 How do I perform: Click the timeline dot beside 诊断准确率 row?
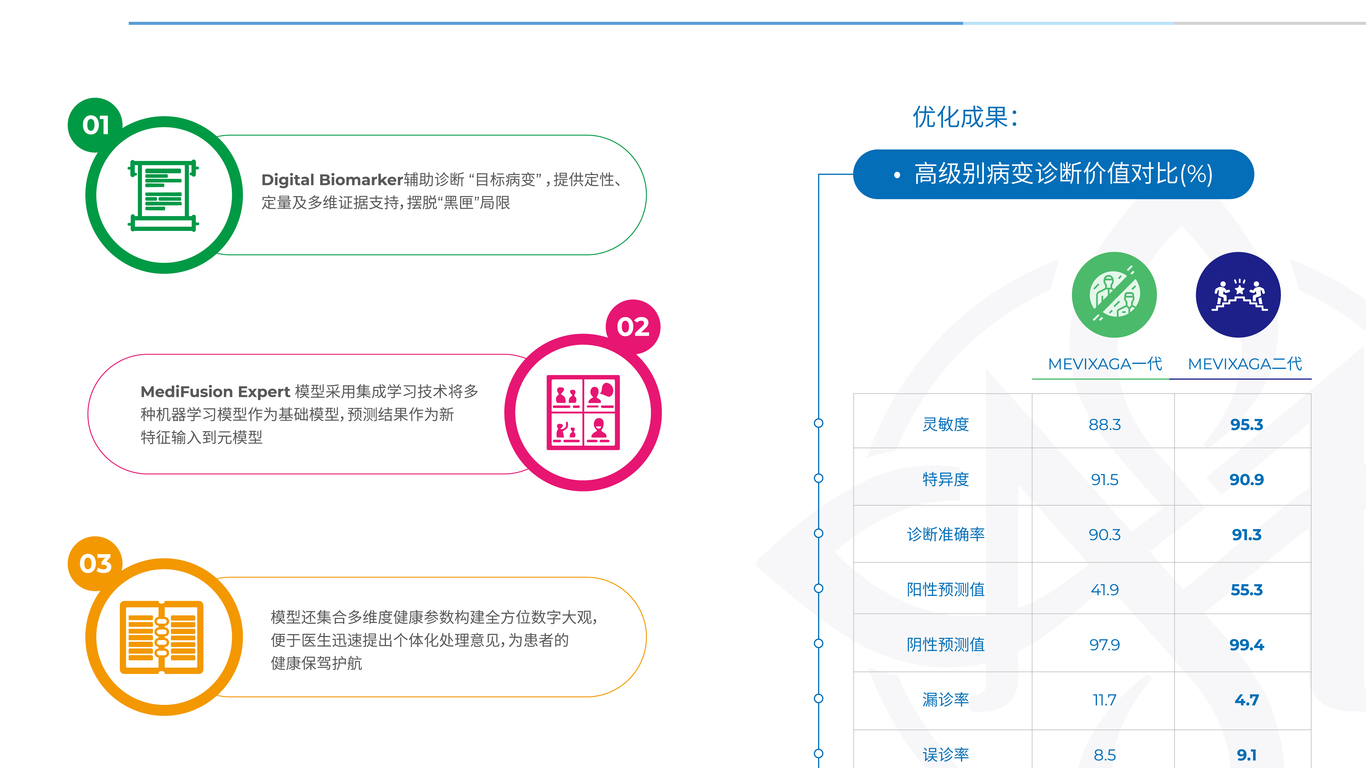[818, 533]
